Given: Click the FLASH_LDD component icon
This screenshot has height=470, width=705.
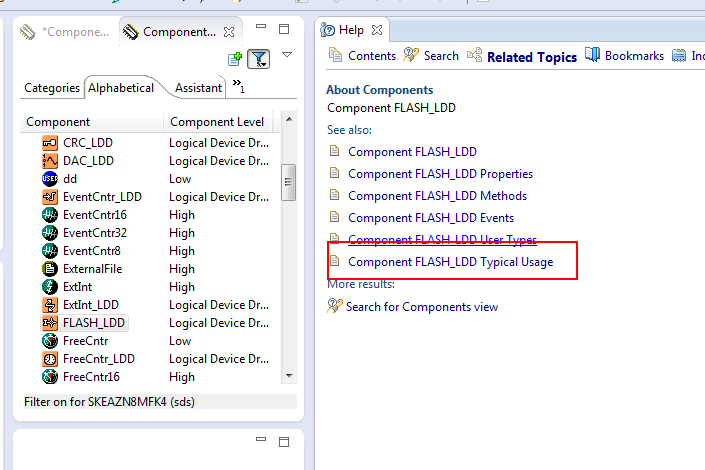Looking at the screenshot, I should coord(50,323).
